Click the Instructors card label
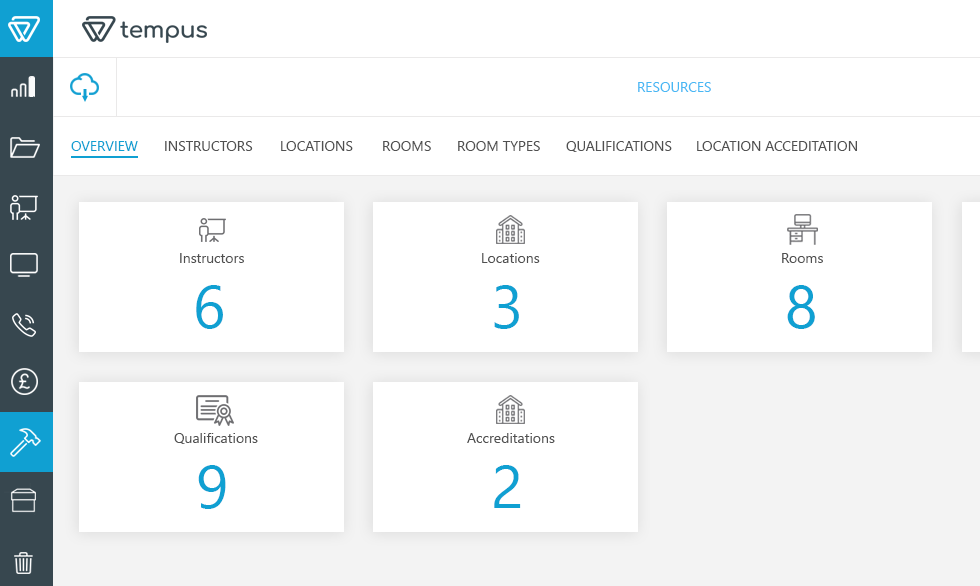 (x=211, y=259)
